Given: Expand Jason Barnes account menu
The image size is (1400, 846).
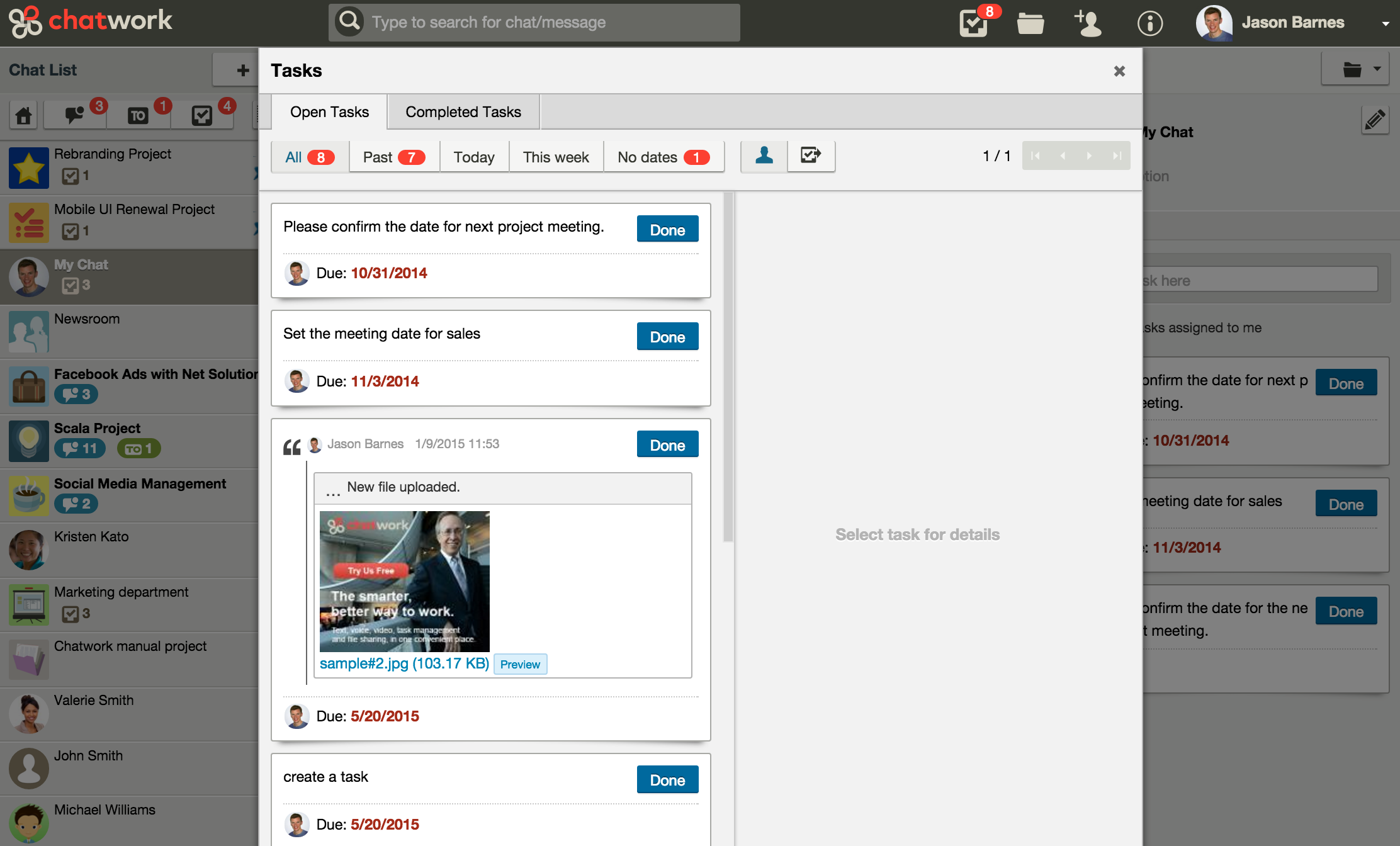Looking at the screenshot, I should pyautogui.click(x=1385, y=23).
